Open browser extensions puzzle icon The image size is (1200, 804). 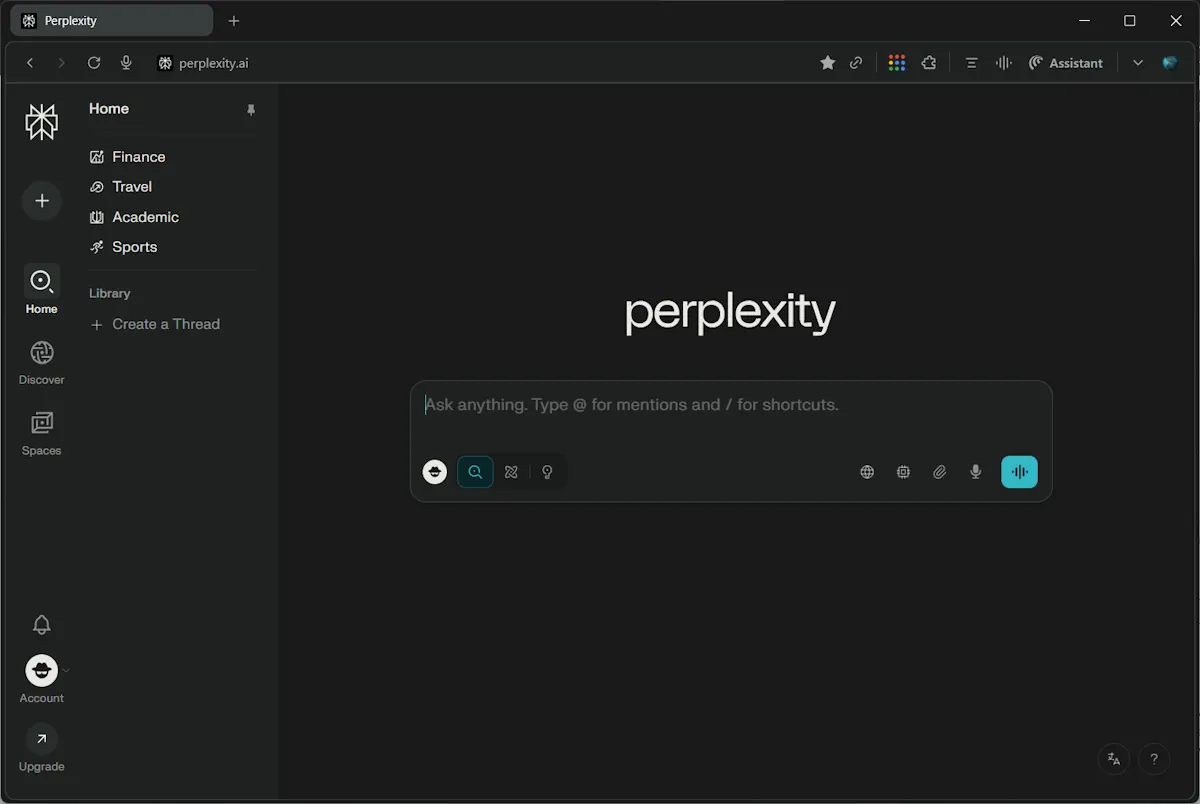tap(929, 63)
